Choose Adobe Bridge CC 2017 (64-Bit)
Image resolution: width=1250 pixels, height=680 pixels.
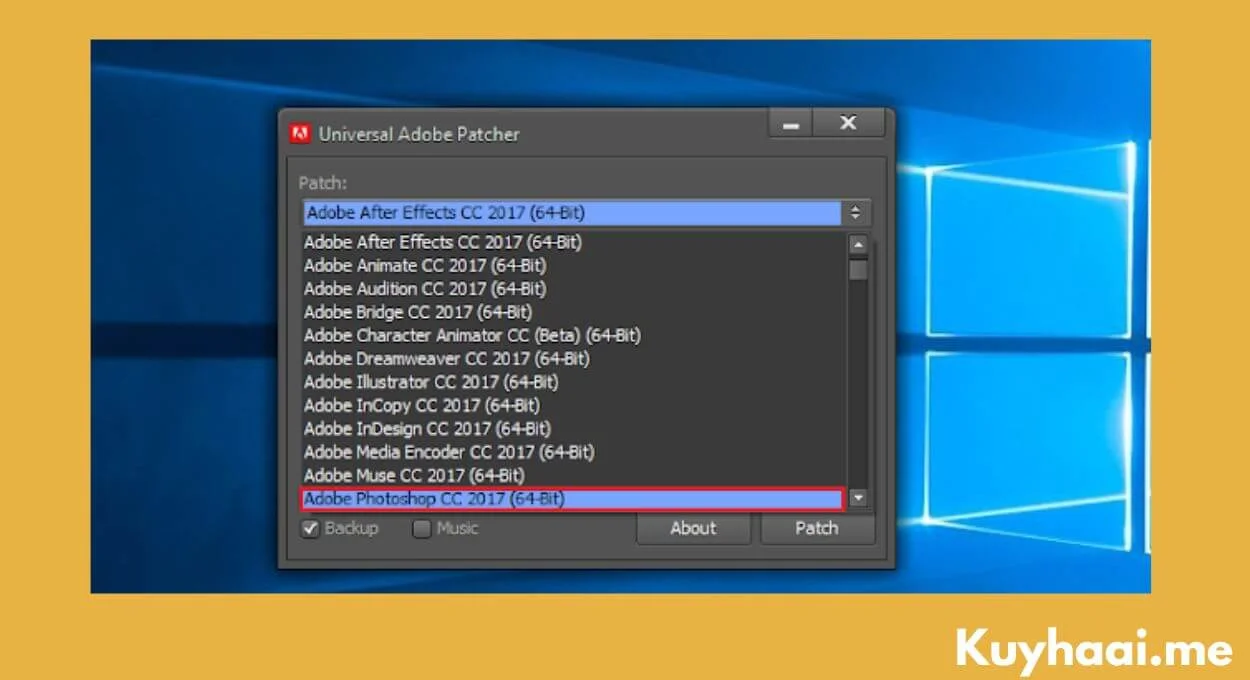point(574,312)
